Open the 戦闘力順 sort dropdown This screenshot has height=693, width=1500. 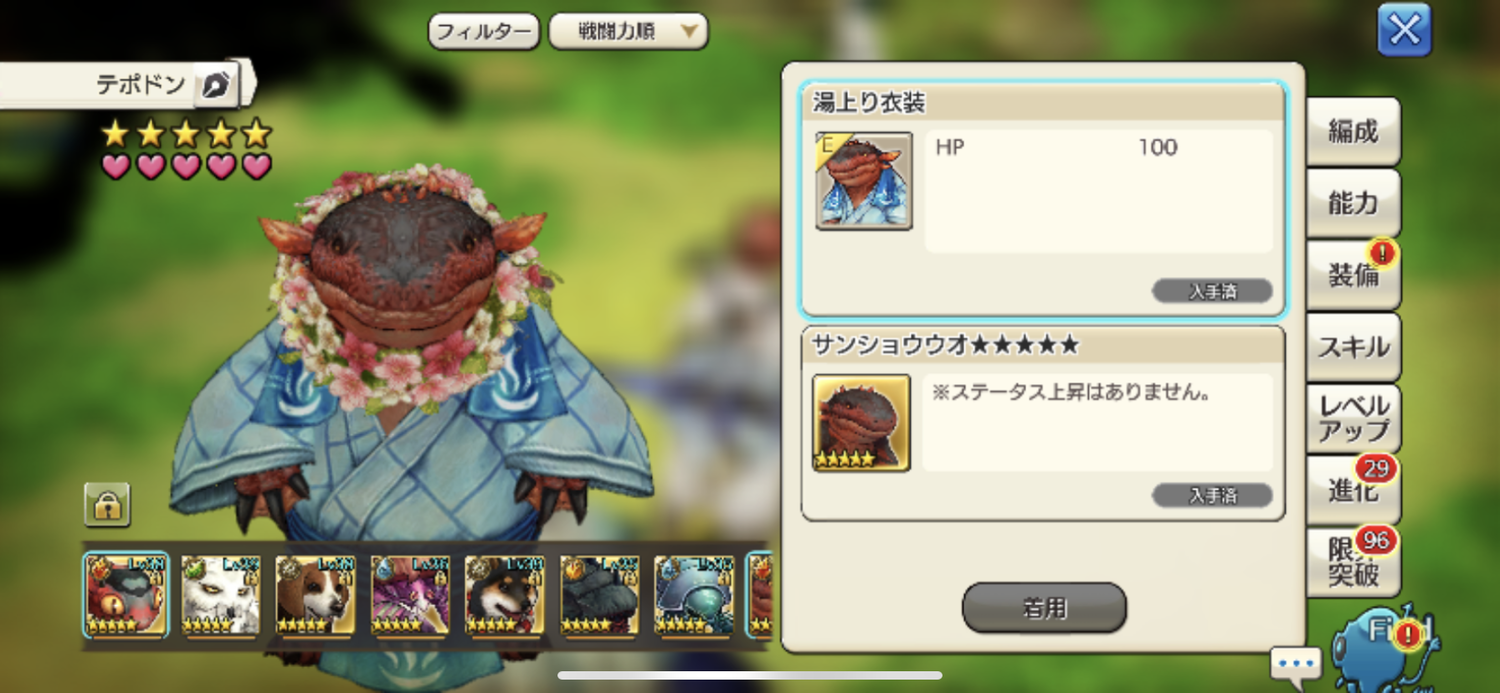point(628,32)
